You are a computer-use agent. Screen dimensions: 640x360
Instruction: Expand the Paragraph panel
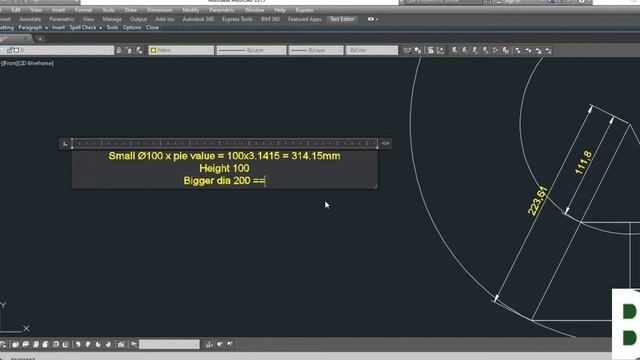(33, 28)
